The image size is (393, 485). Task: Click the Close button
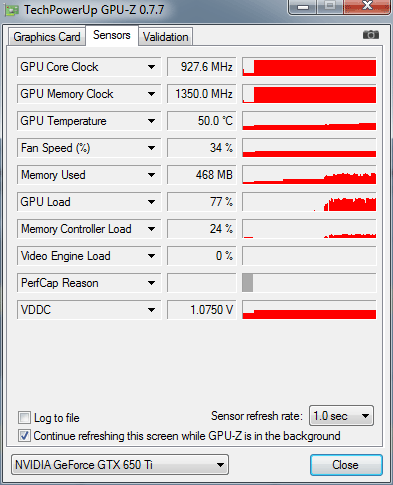(346, 465)
